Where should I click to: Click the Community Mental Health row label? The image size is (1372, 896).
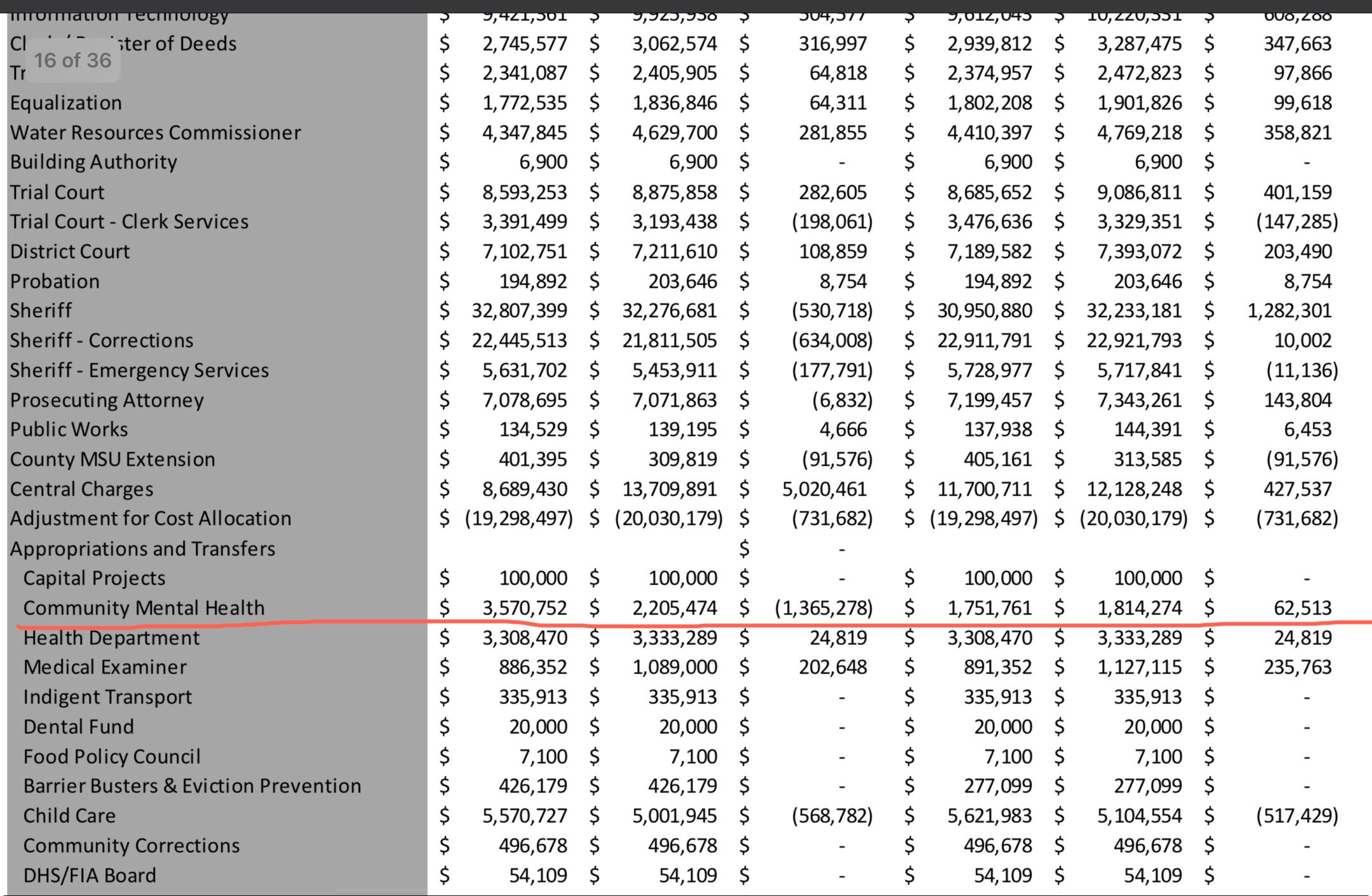tap(144, 608)
